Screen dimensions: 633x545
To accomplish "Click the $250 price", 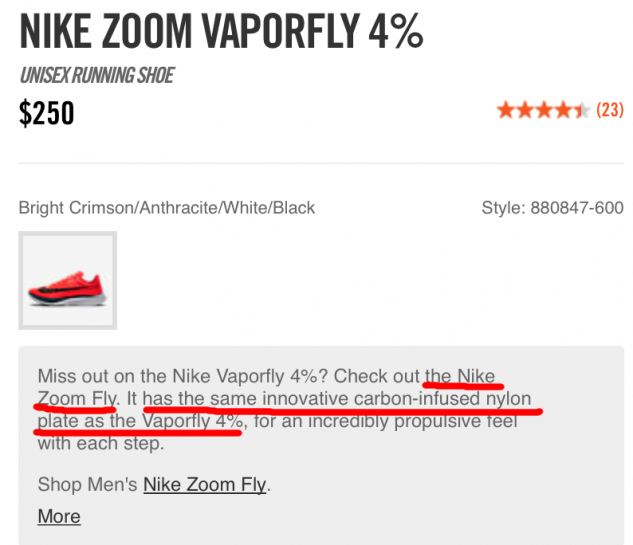I will 47,114.
